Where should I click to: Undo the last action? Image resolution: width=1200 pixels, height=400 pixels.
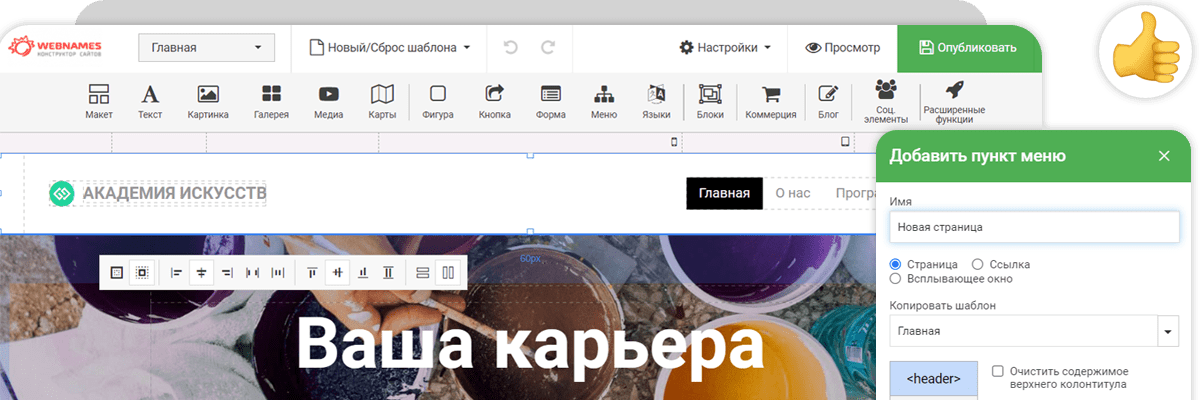[x=511, y=47]
